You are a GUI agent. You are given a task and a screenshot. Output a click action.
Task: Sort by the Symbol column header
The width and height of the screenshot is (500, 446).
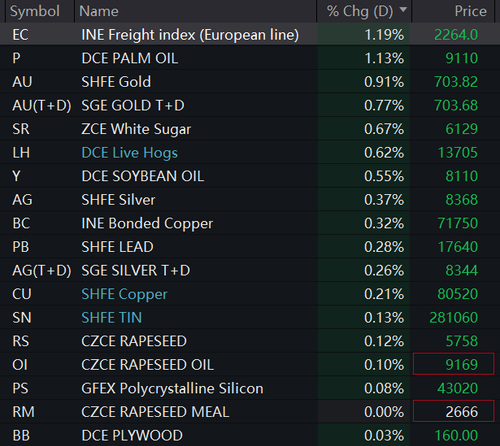35,11
